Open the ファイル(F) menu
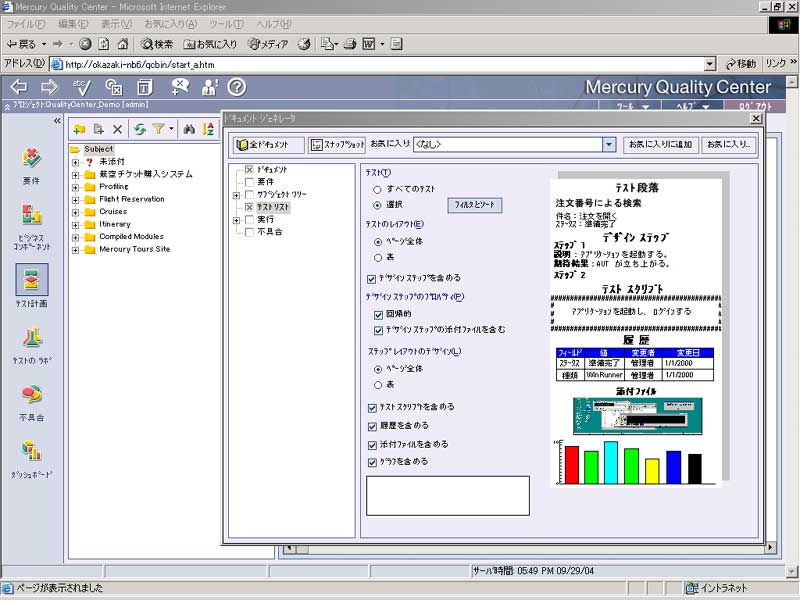Image resolution: width=800 pixels, height=600 pixels. (x=26, y=24)
